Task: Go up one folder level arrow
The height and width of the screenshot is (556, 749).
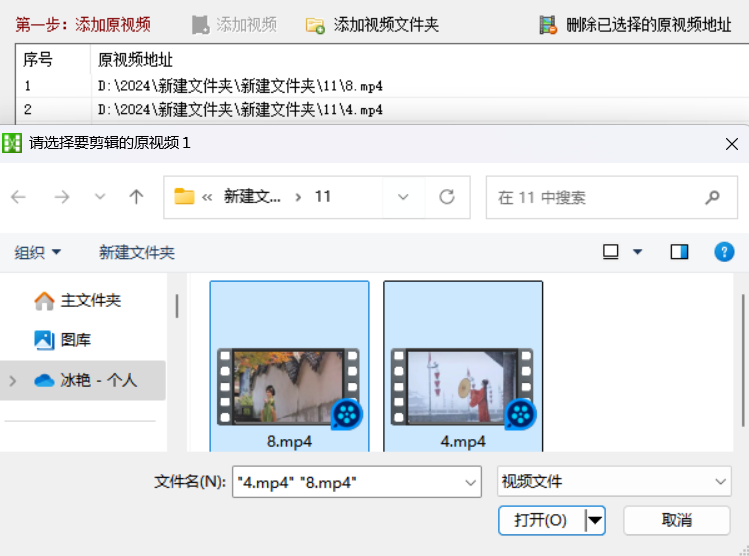Action: [x=136, y=197]
